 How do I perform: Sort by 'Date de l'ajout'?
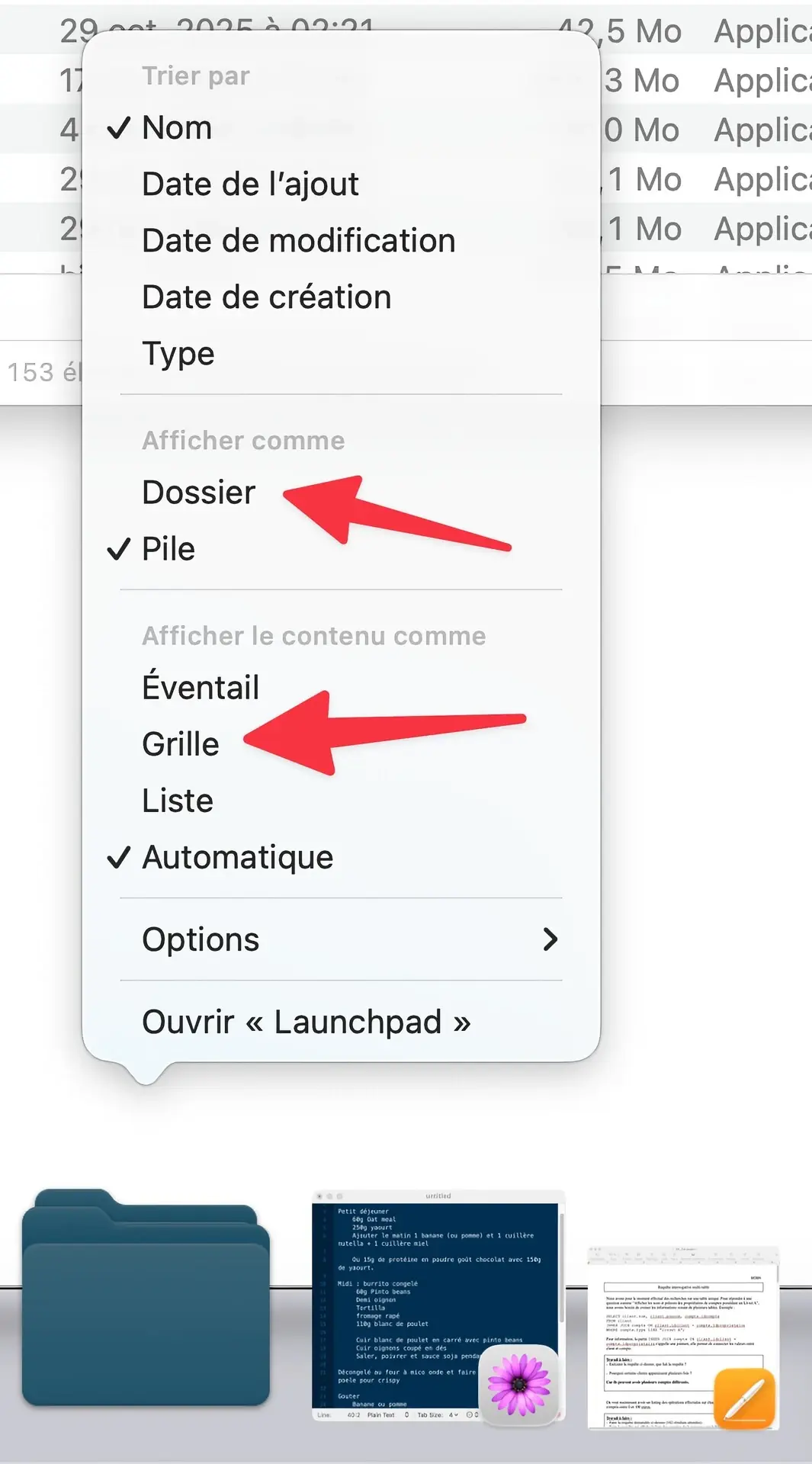250,183
